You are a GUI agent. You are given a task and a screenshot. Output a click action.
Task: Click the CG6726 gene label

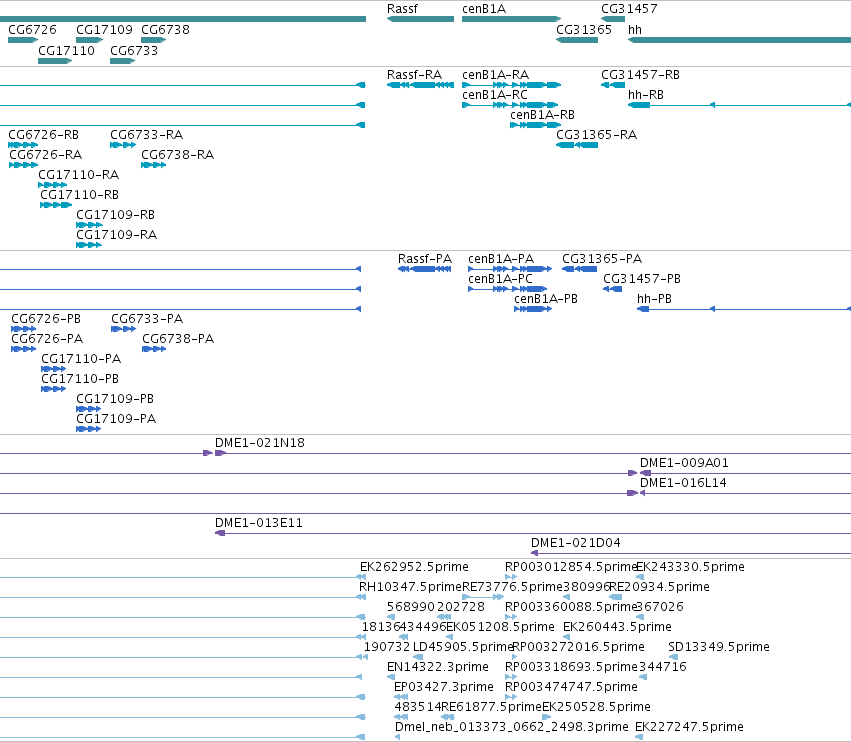[x=32, y=29]
